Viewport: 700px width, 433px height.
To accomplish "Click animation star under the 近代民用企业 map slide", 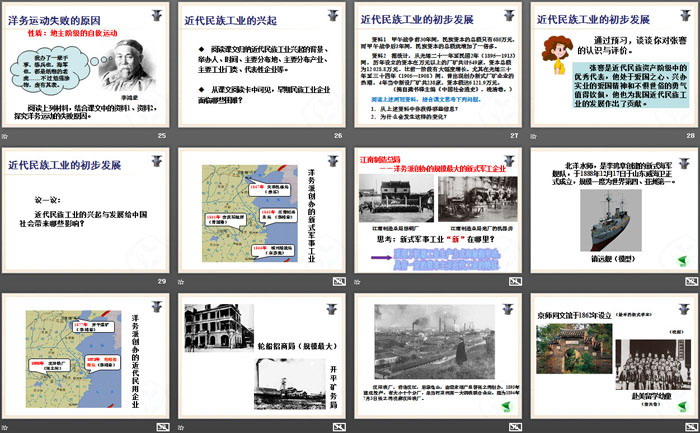I will tap(5, 427).
